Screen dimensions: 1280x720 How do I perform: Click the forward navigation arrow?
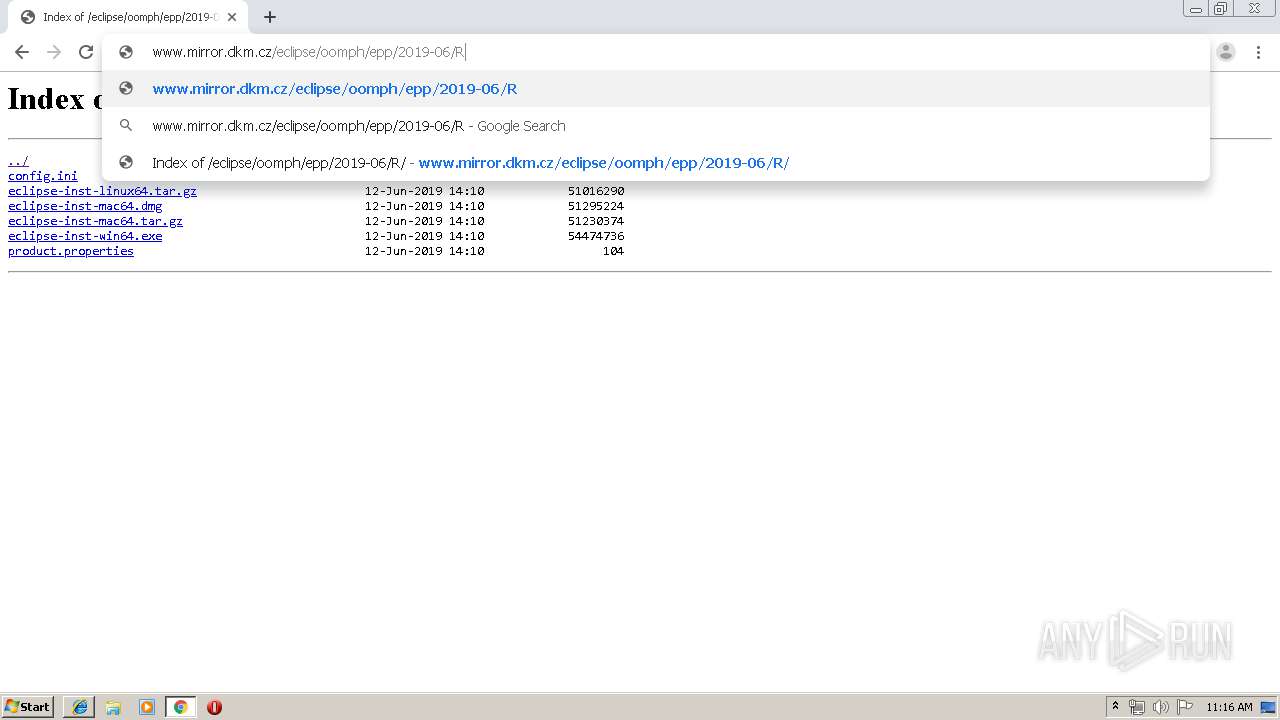coord(54,52)
